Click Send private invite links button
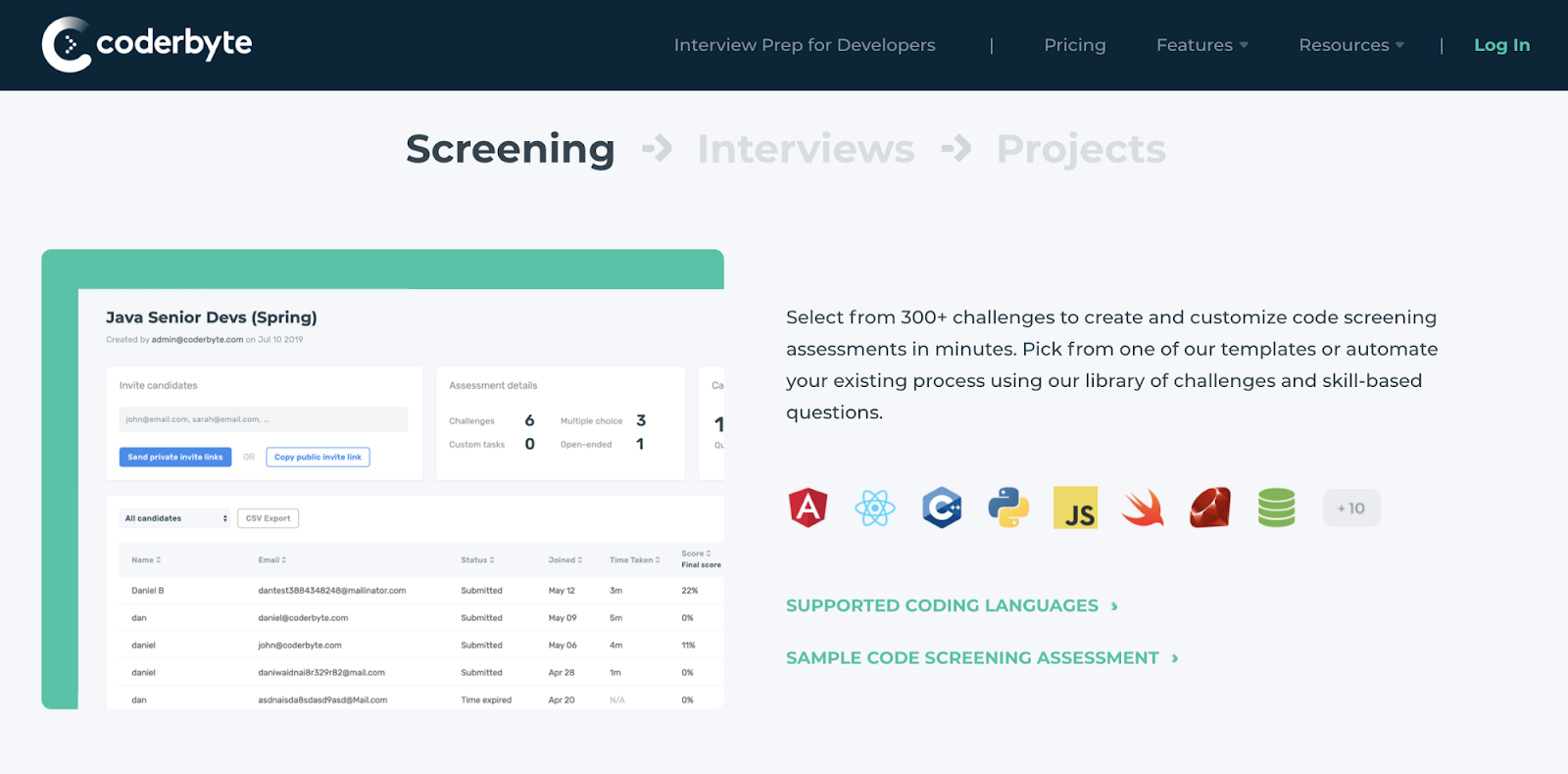The image size is (1568, 774). 175,457
